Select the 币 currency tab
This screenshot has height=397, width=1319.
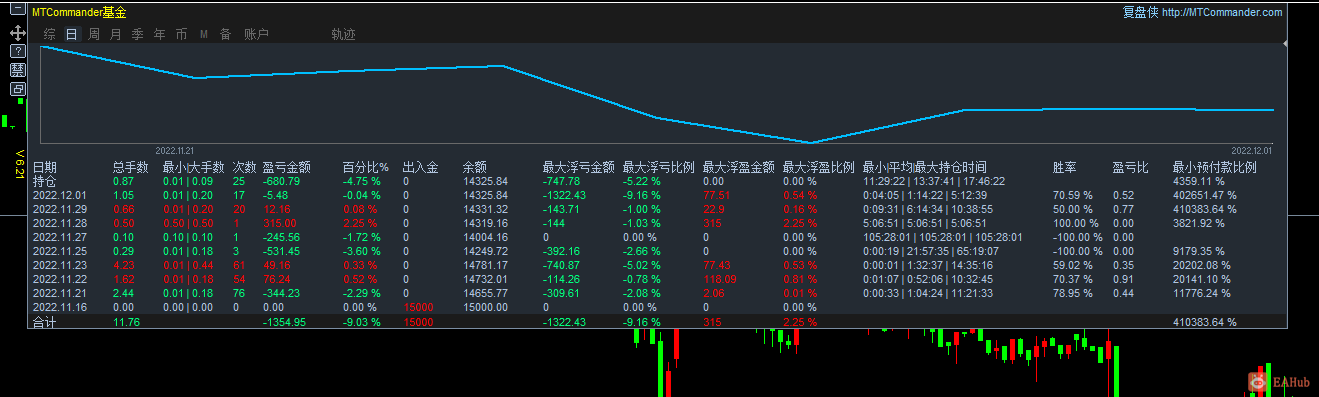coord(182,34)
